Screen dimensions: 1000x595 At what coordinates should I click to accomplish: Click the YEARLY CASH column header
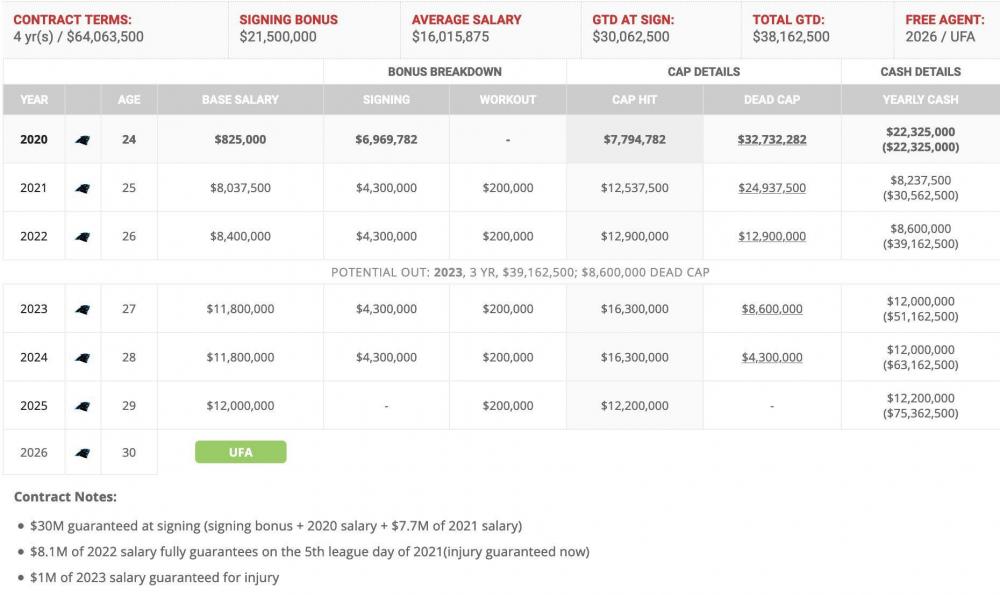click(x=920, y=100)
